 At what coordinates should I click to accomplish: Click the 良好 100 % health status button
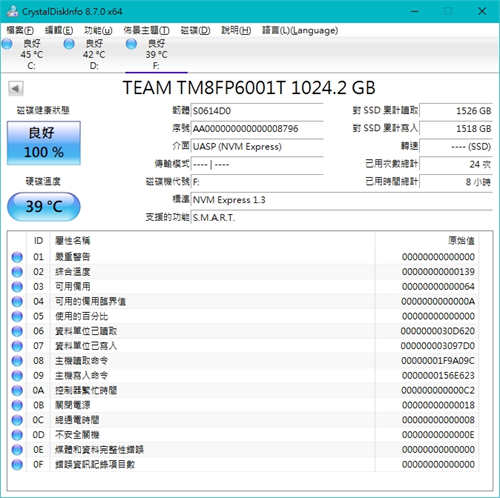44,143
